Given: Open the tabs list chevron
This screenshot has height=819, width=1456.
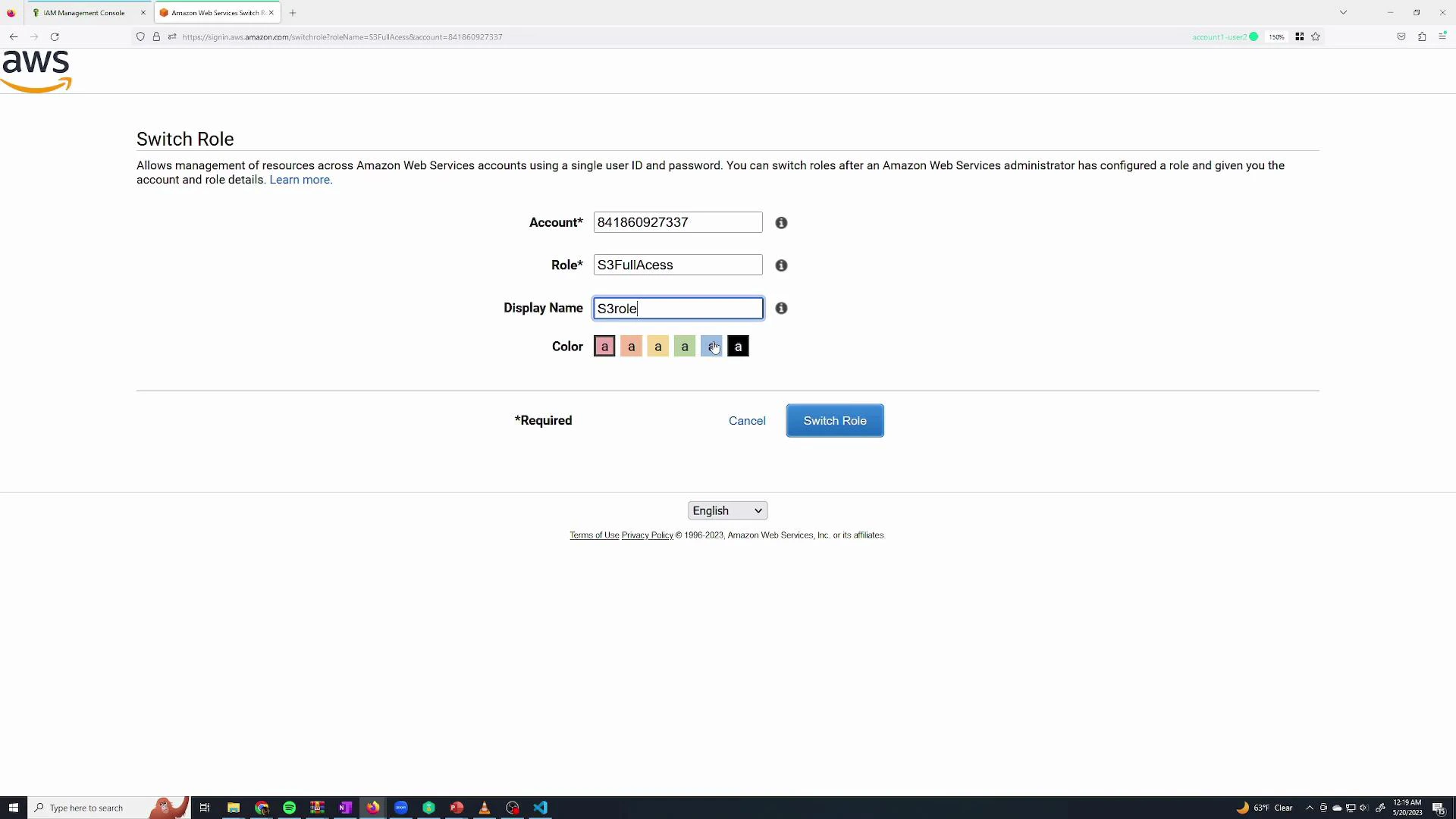Looking at the screenshot, I should click(x=1343, y=12).
